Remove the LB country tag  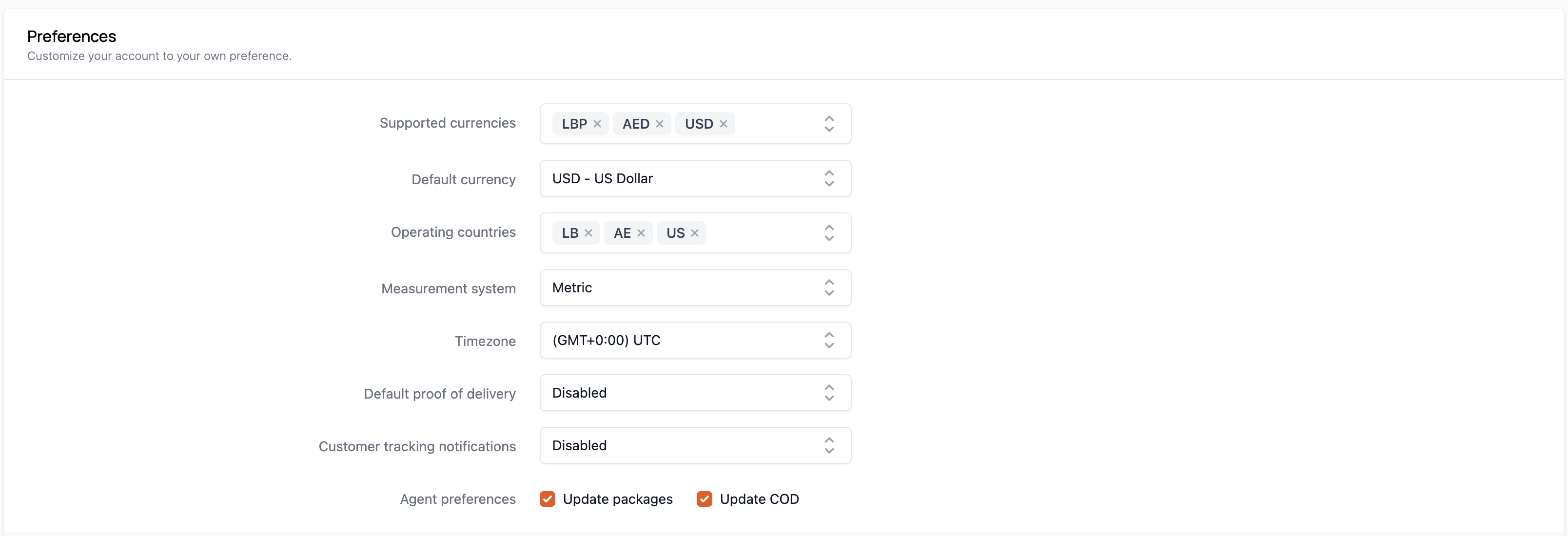(x=588, y=233)
